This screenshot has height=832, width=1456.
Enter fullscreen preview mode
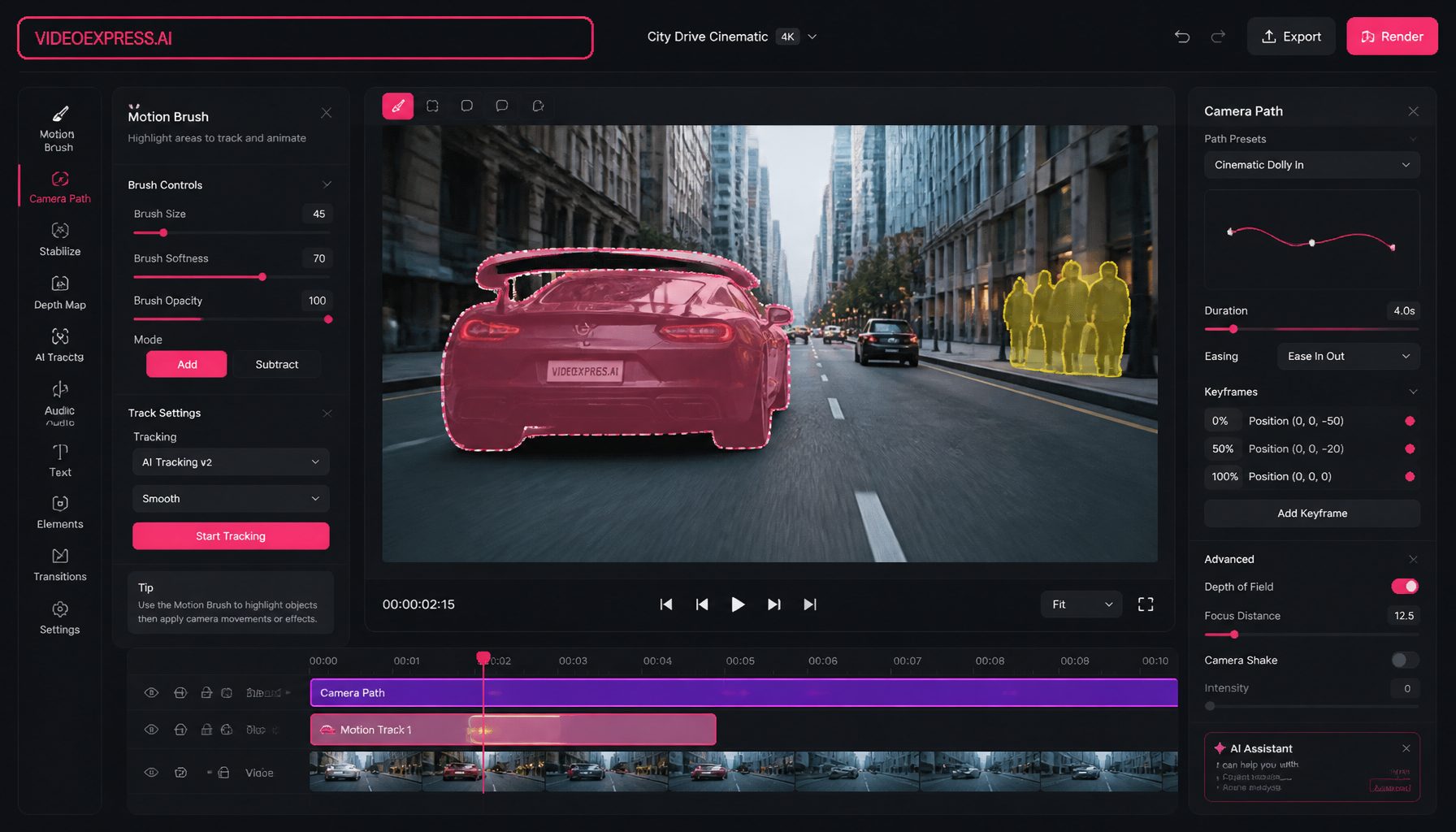[1146, 604]
